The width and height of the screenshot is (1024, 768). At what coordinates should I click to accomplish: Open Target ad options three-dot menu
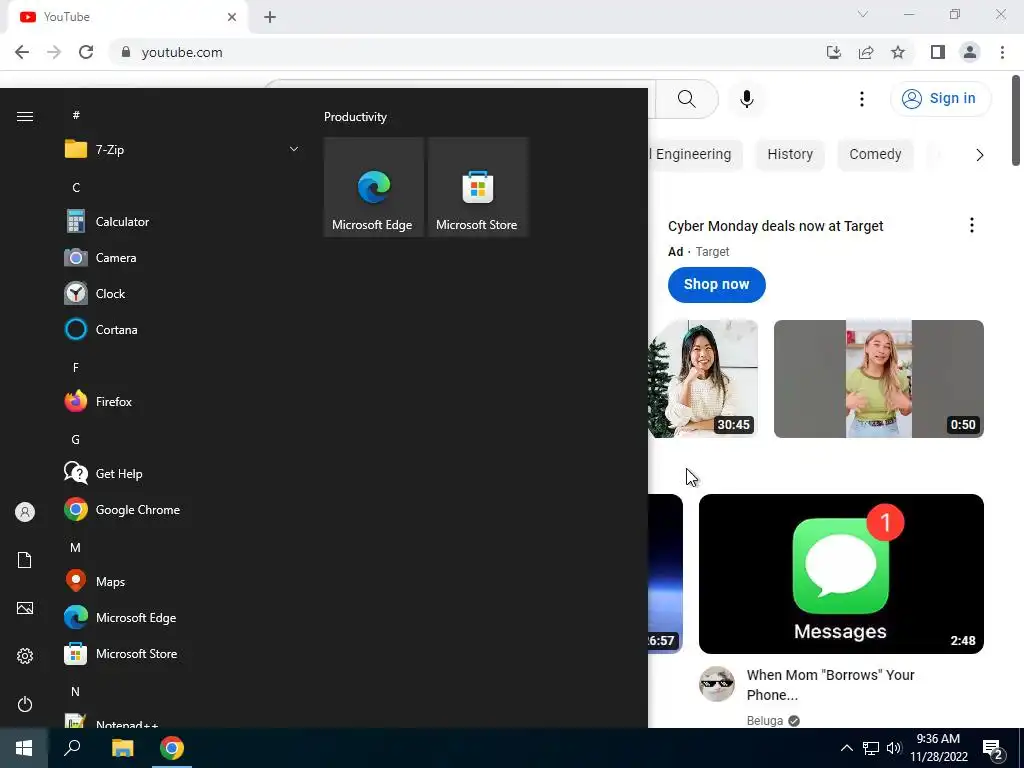tap(972, 225)
